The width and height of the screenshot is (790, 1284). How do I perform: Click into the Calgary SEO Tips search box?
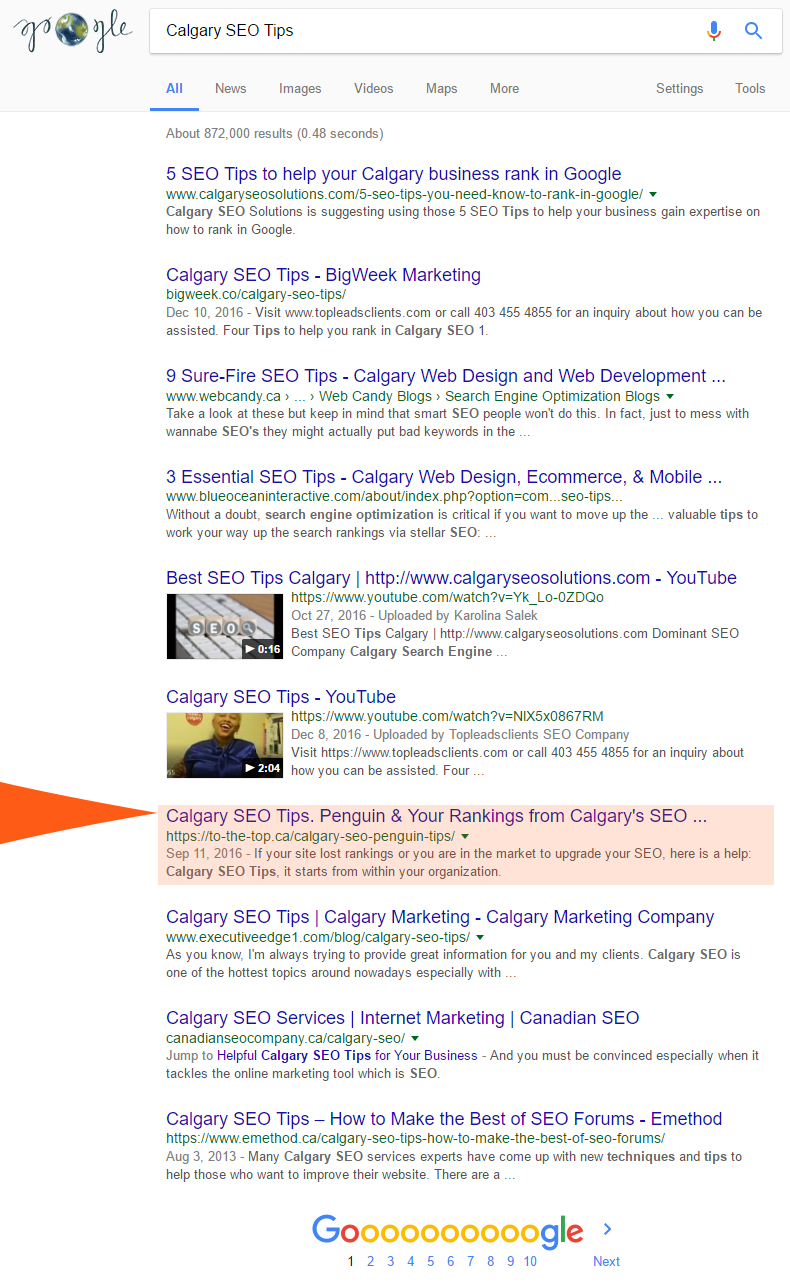pyautogui.click(x=425, y=31)
